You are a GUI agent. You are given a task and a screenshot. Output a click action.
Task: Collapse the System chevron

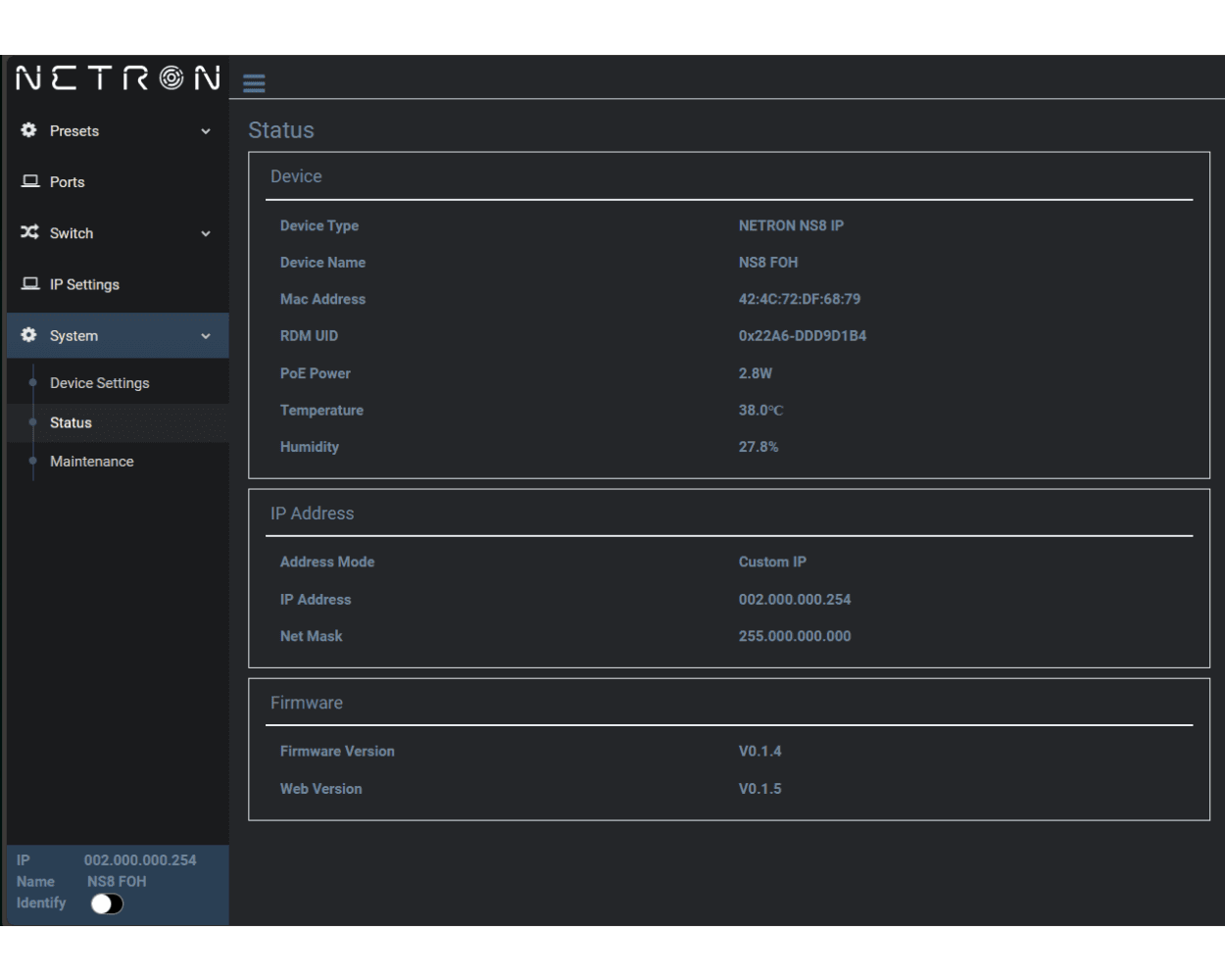tap(206, 336)
